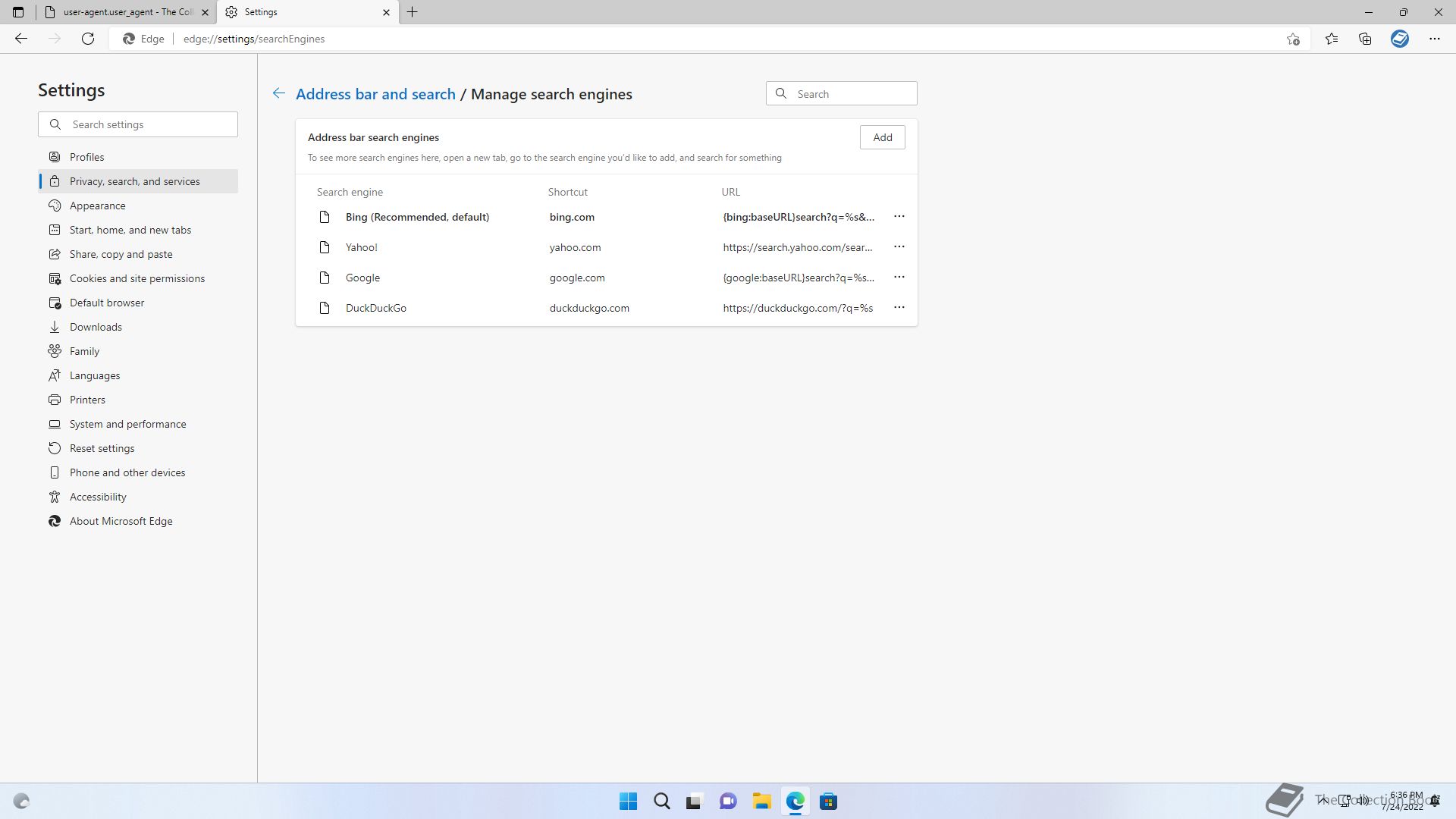Viewport: 1456px width, 819px height.
Task: Open the vertical tabs actions icon
Action: pos(18,12)
